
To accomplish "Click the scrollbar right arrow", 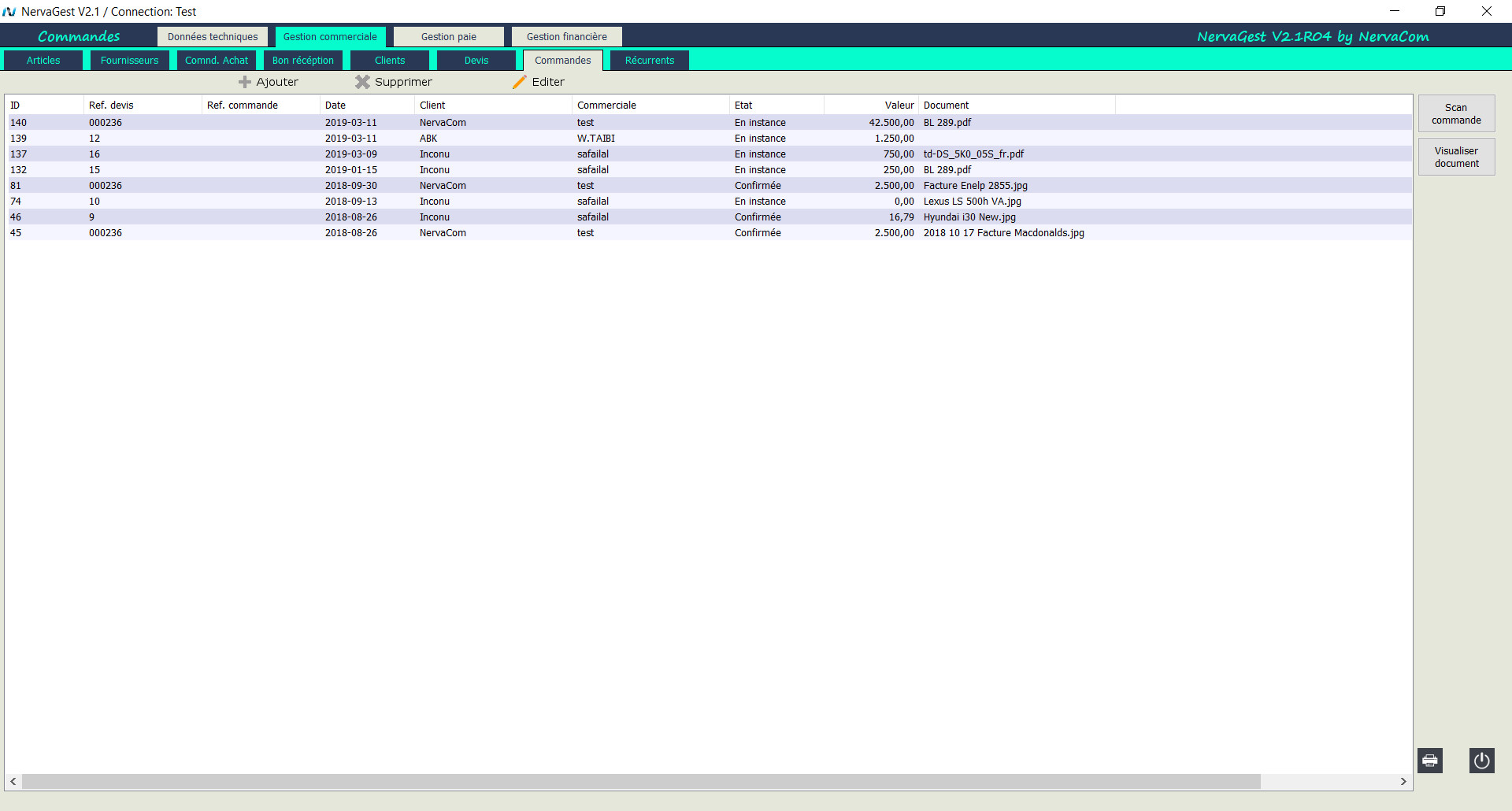I will (x=1403, y=782).
